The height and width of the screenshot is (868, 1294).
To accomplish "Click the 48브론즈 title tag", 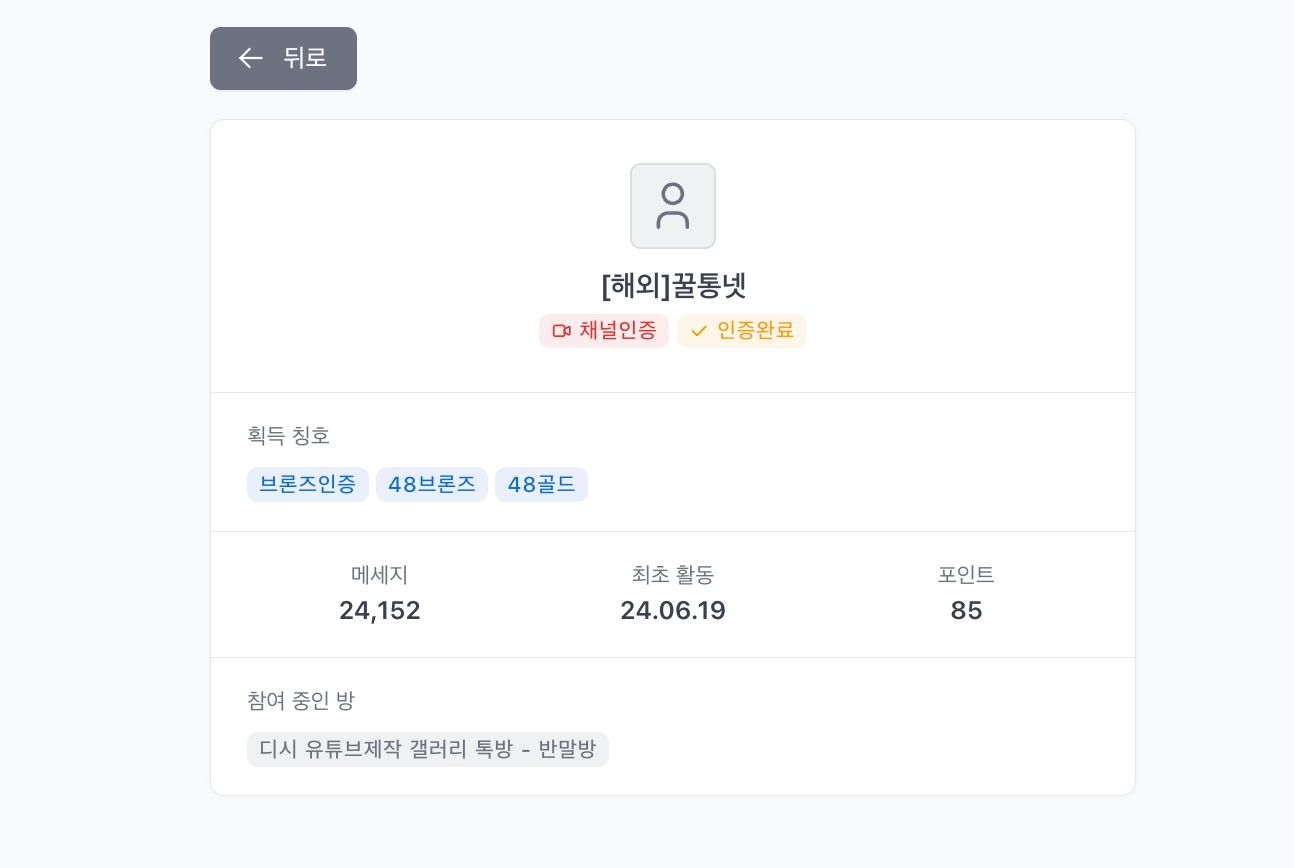I will point(432,485).
